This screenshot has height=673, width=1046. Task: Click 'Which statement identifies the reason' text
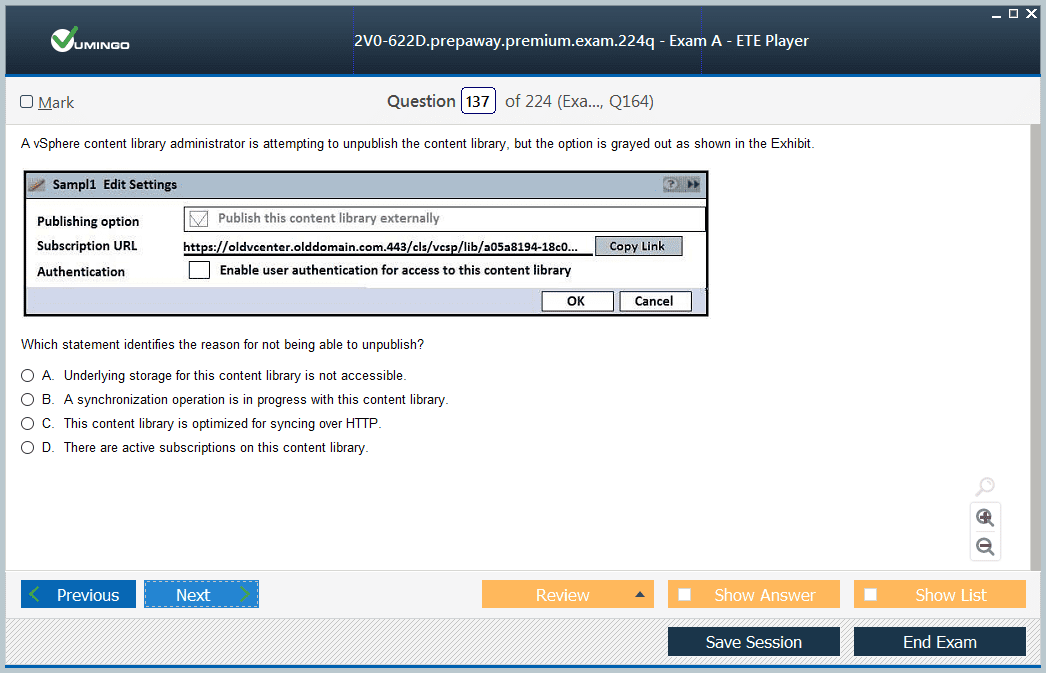(222, 345)
